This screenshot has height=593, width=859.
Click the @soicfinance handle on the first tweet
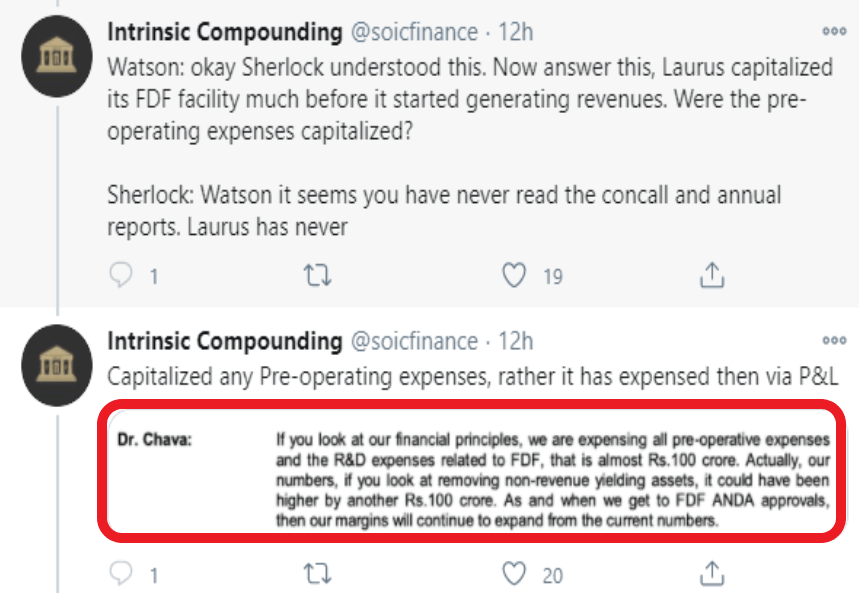(413, 32)
